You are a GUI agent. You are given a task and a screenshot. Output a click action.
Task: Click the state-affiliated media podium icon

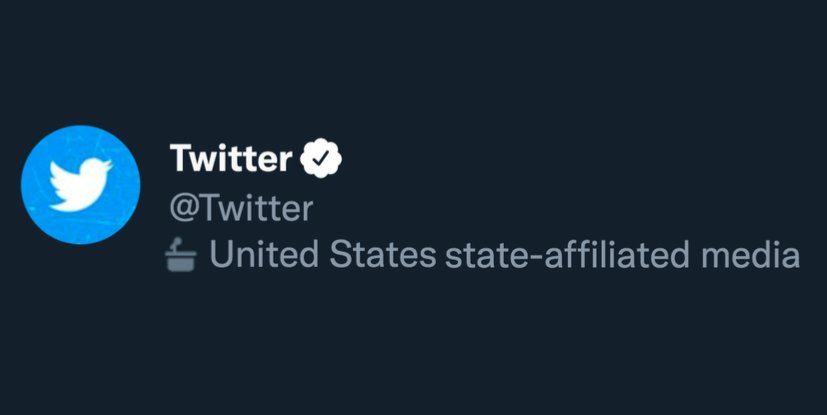tap(183, 256)
